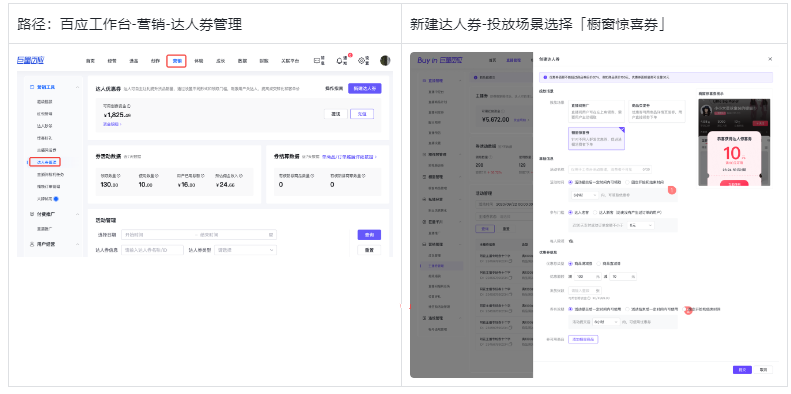Open the 6小时 validity duration dropdown

(x=606, y=321)
